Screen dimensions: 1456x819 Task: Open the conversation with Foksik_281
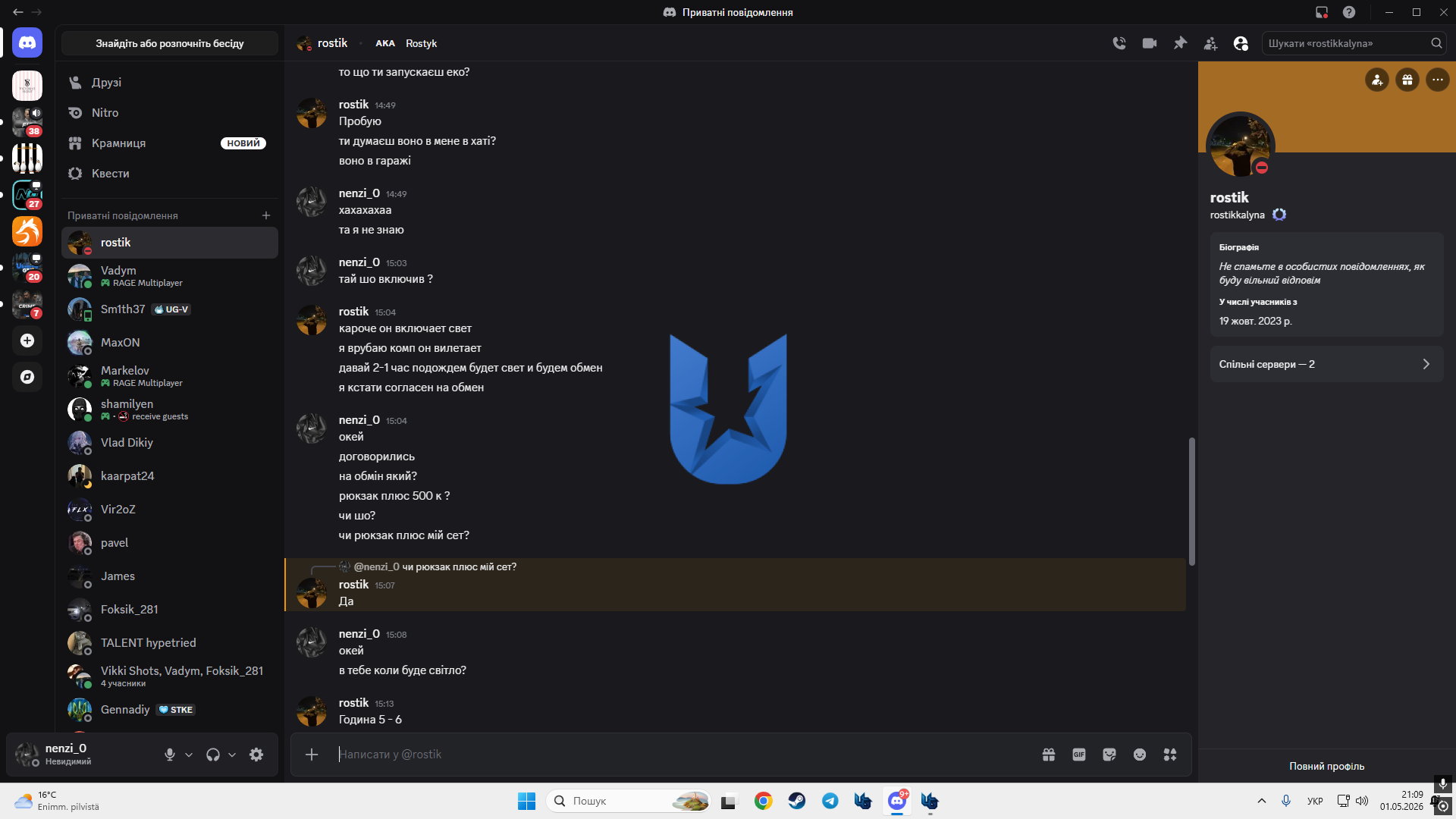point(170,610)
